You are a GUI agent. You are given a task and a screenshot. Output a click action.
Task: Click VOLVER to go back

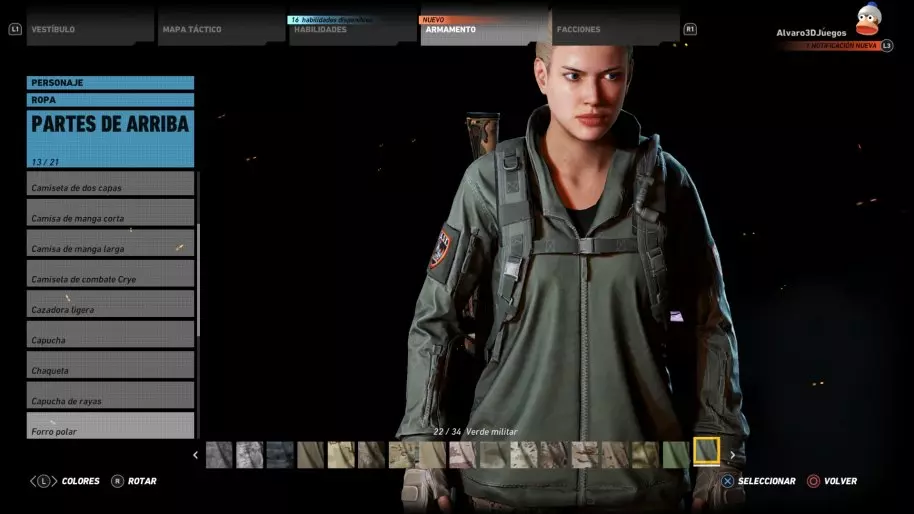tap(841, 481)
